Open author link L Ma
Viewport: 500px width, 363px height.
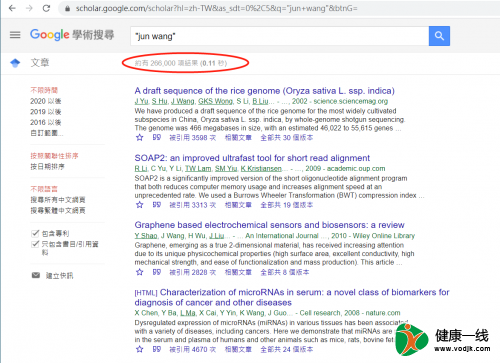coord(188,313)
